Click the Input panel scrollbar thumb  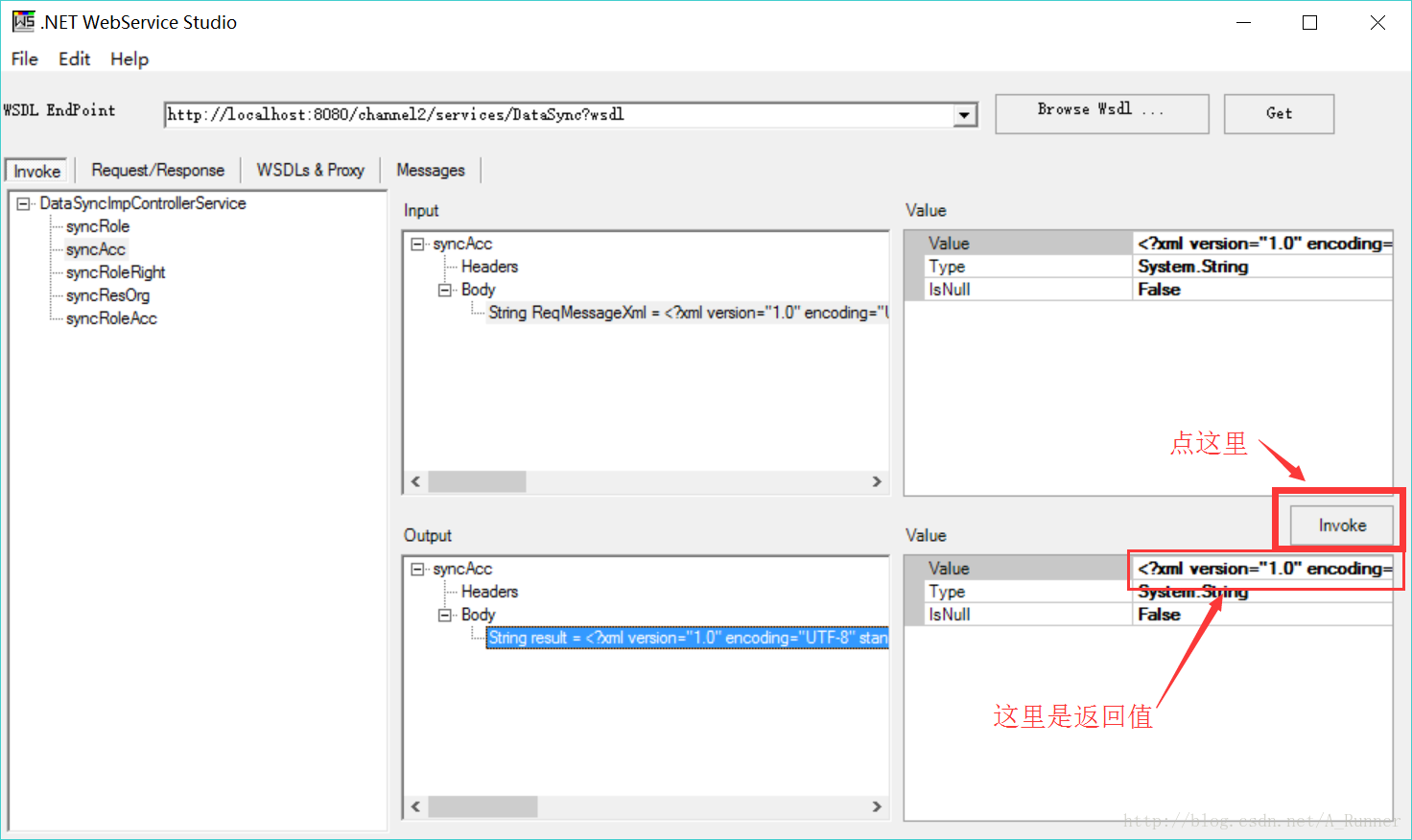point(477,481)
